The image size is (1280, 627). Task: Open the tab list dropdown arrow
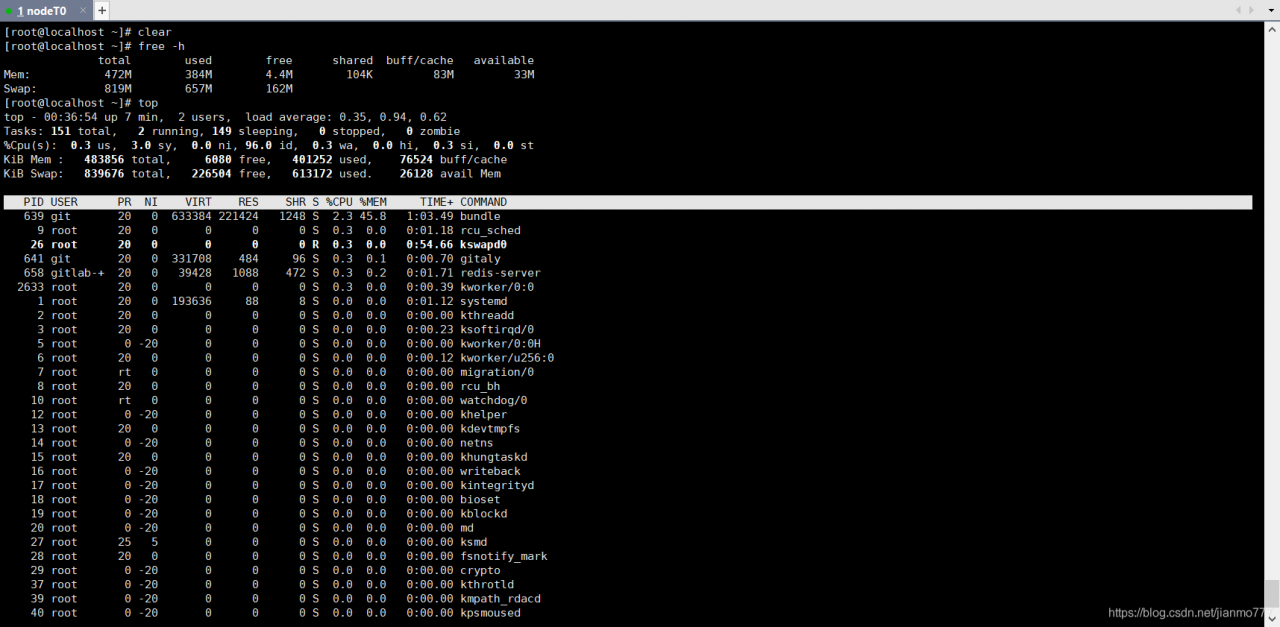(1270, 10)
